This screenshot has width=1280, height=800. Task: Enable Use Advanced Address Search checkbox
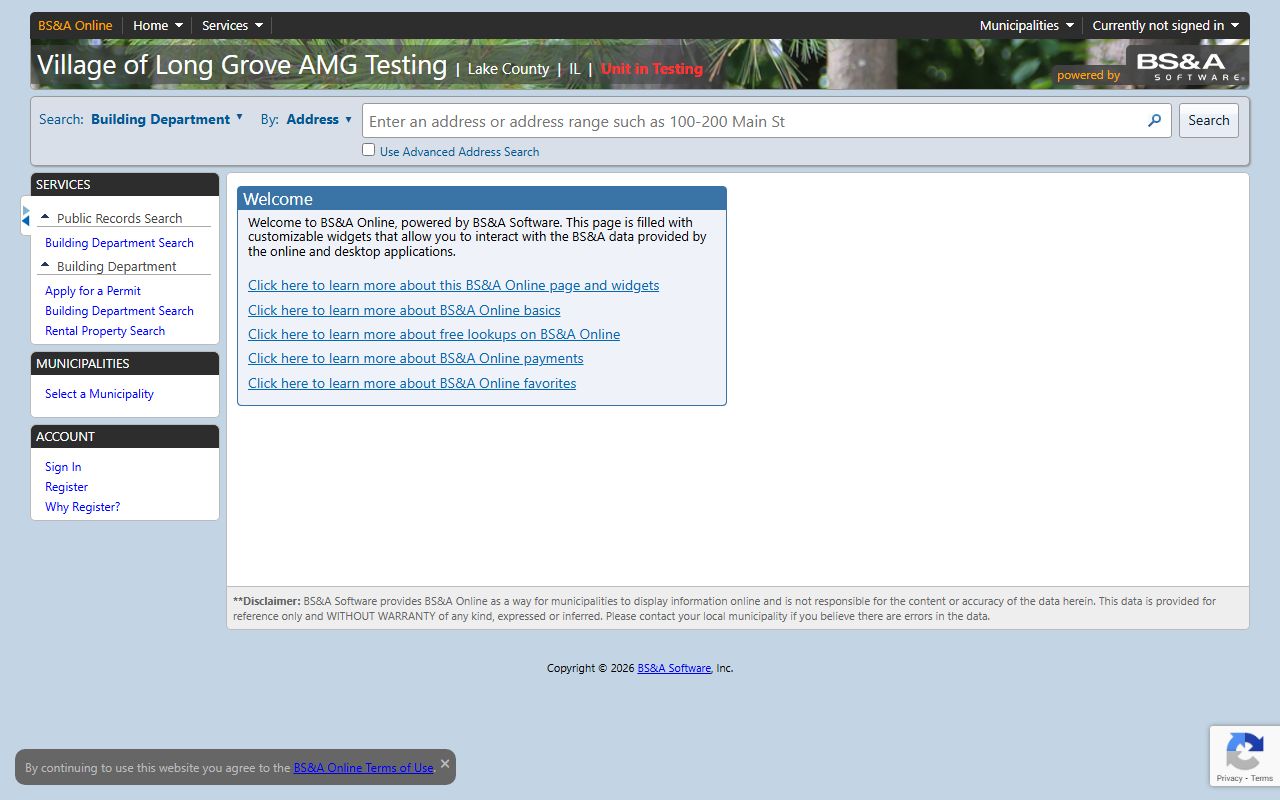tap(369, 150)
